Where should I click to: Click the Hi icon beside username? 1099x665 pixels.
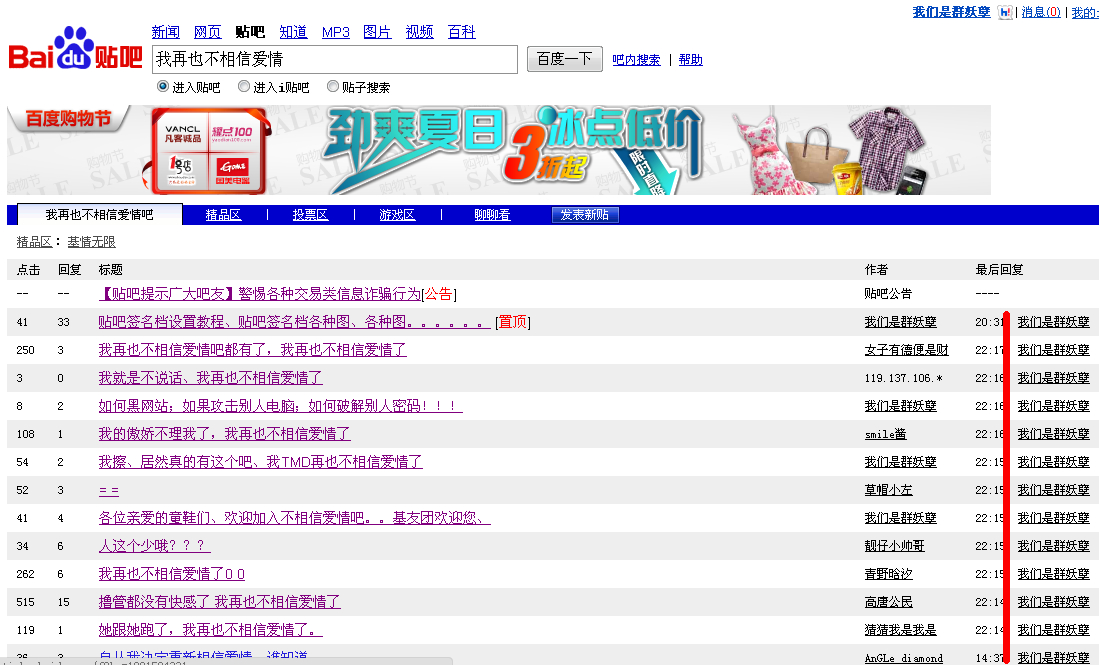[1004, 13]
